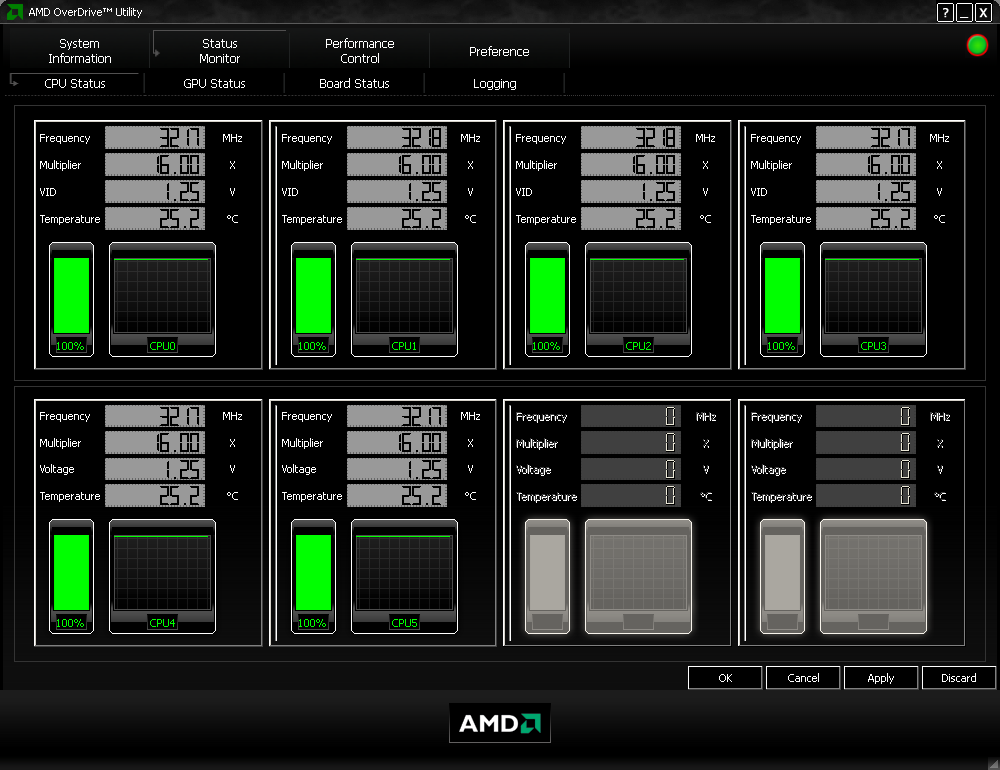
Task: Click the help question mark button
Action: pos(945,12)
